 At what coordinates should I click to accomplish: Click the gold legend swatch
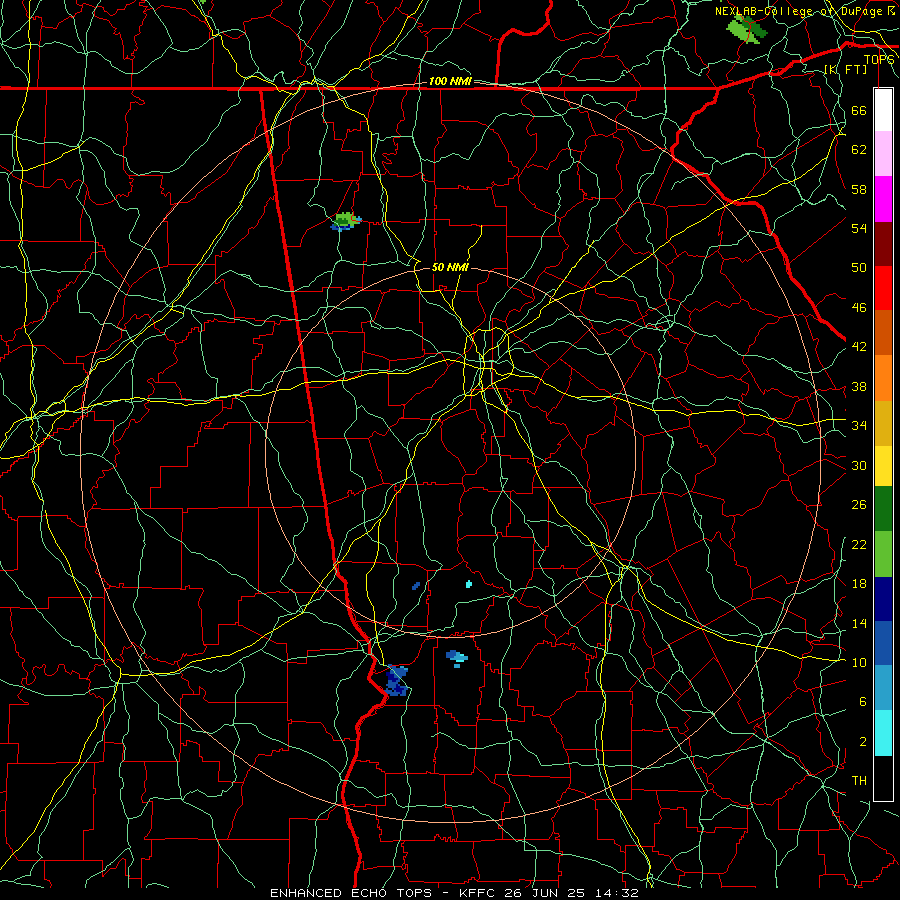tap(883, 423)
